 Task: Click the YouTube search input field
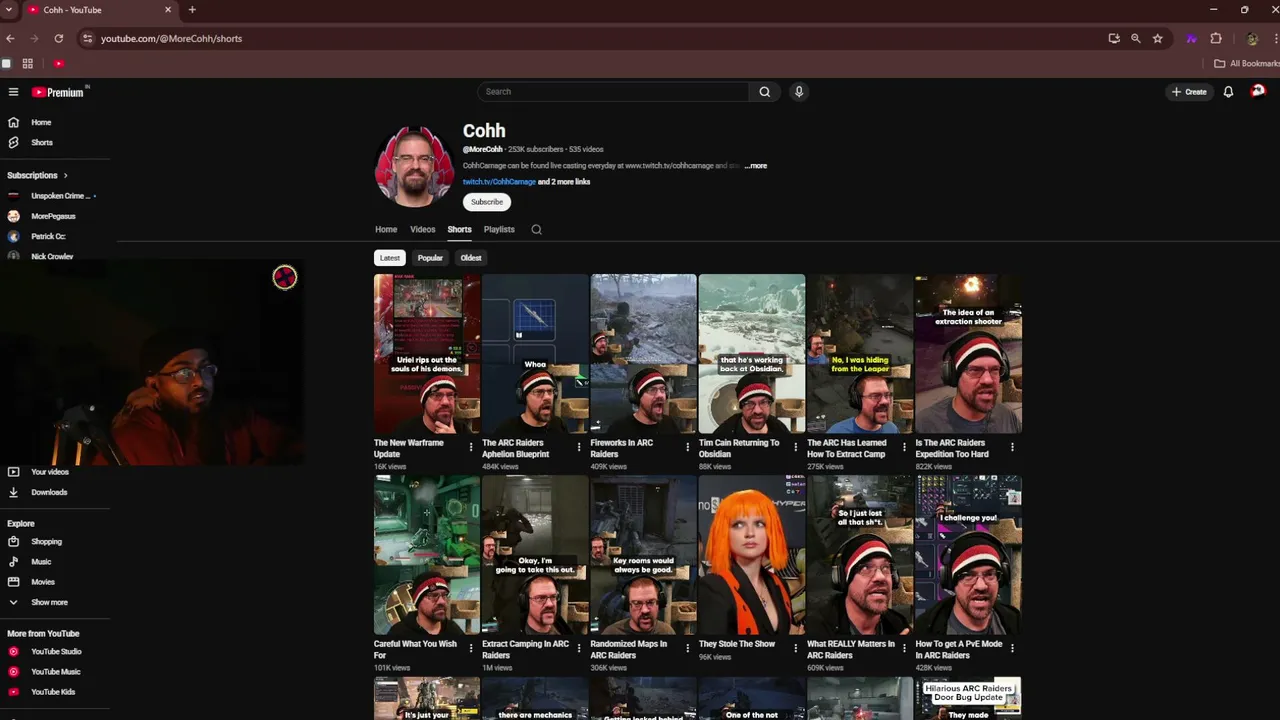pyautogui.click(x=614, y=92)
